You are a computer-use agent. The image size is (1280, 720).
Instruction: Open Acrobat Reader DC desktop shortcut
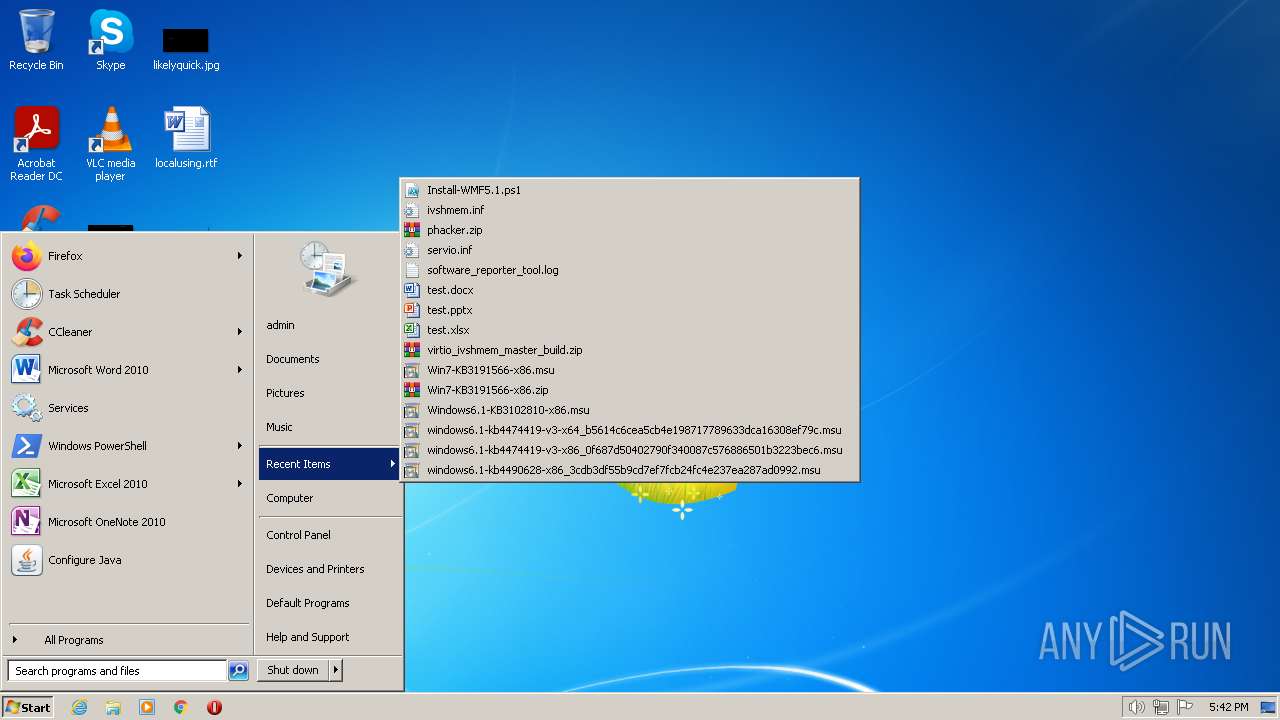coord(36,144)
